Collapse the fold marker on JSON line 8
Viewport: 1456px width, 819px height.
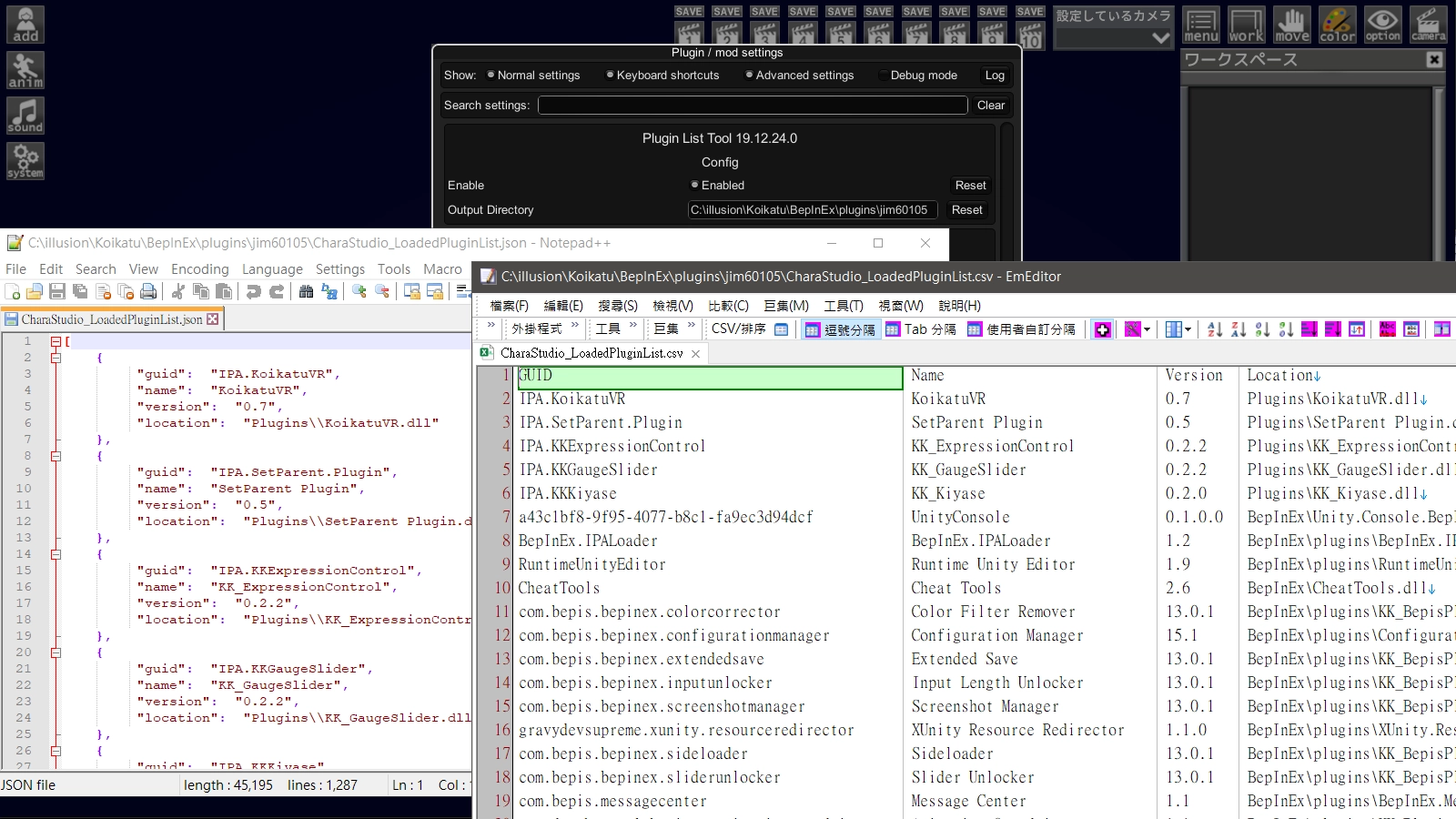(56, 456)
